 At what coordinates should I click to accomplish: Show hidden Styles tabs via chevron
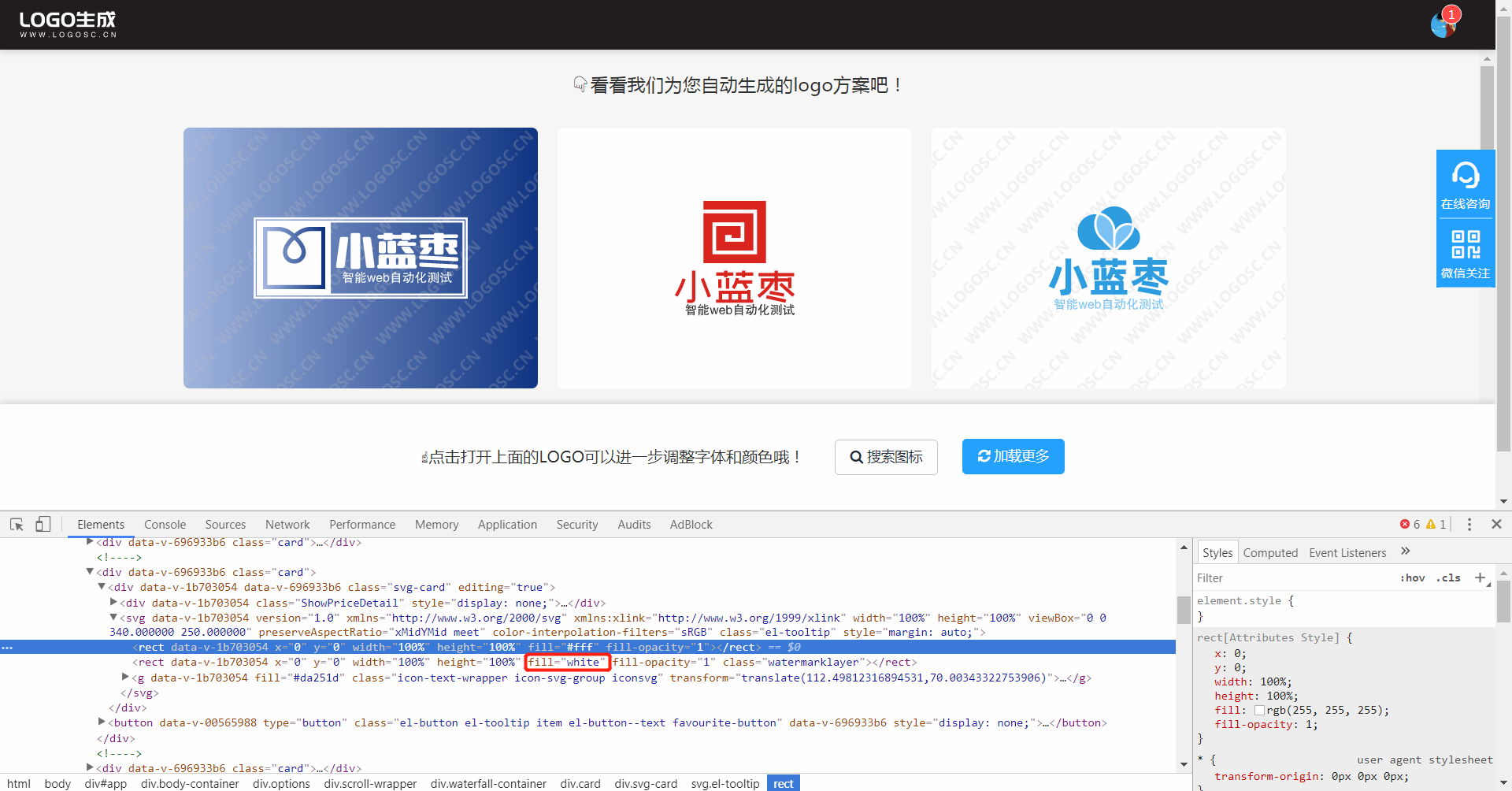1406,551
